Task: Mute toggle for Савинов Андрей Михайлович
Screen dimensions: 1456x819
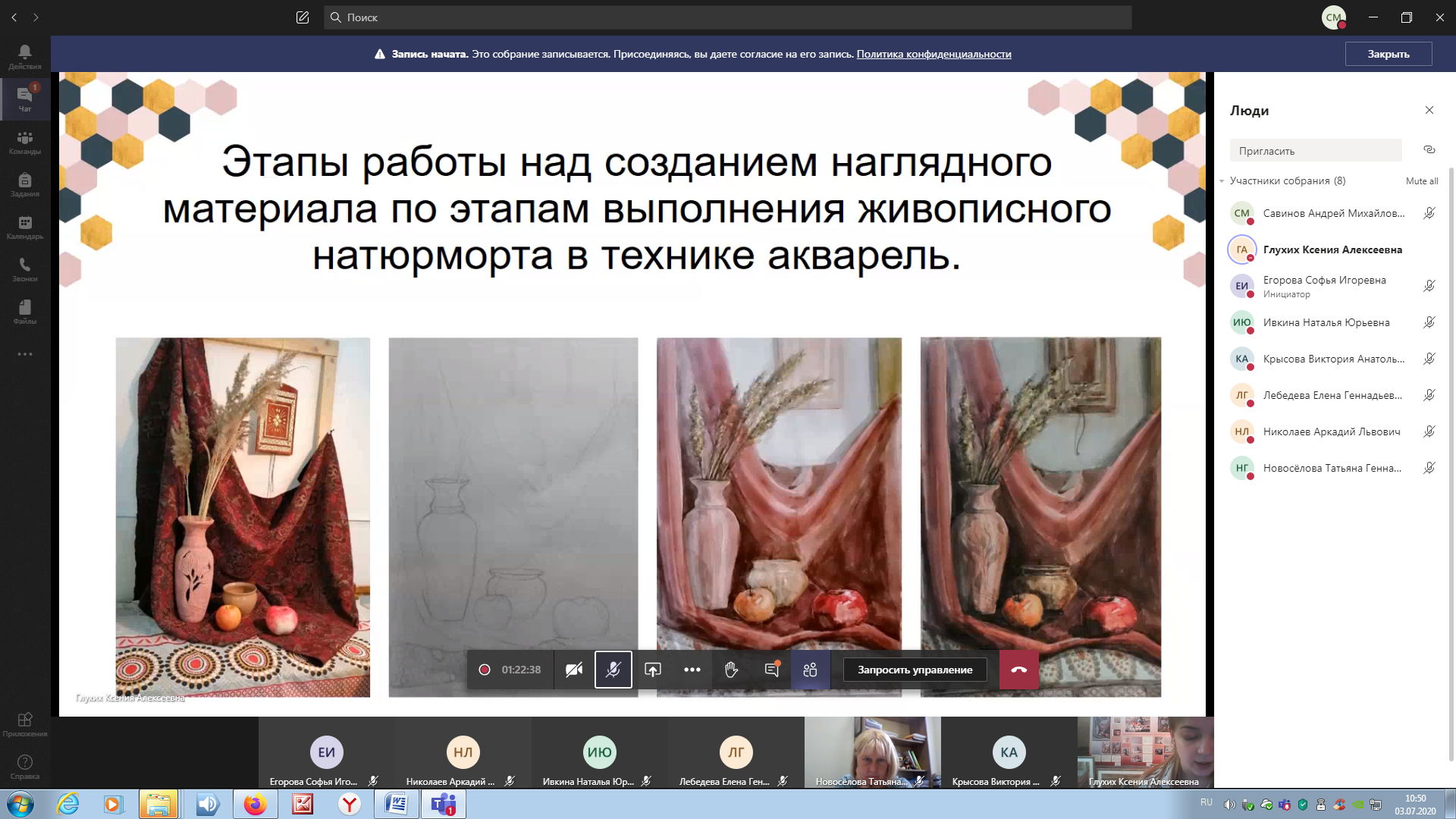Action: click(1429, 213)
